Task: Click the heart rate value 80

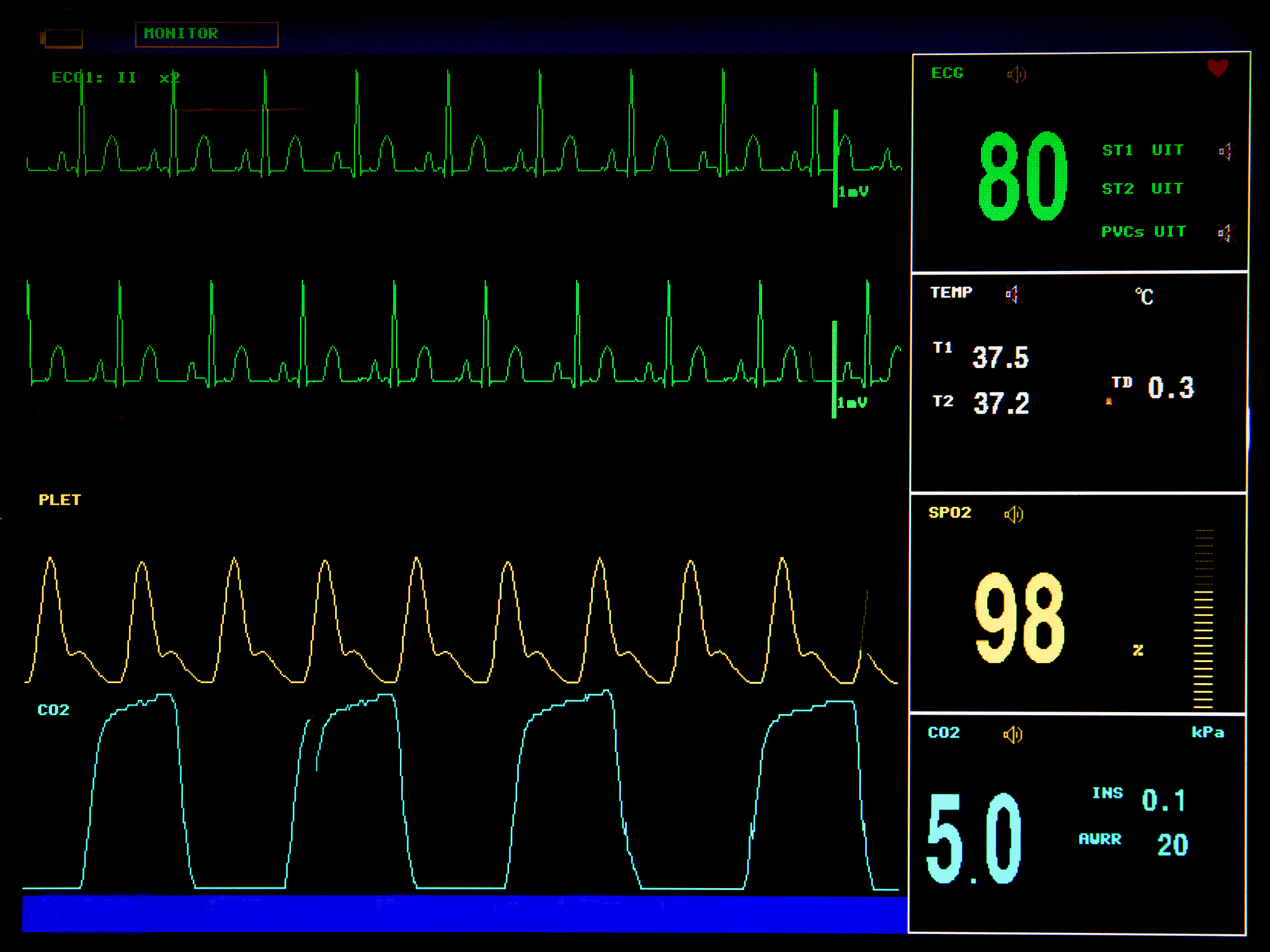Action: [x=1022, y=177]
